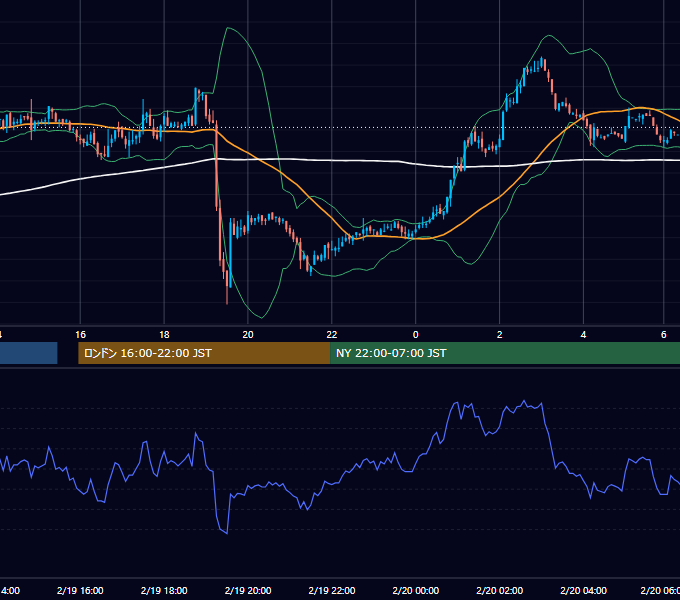
Task: Click the blue session bar before London
Action: coord(29,353)
